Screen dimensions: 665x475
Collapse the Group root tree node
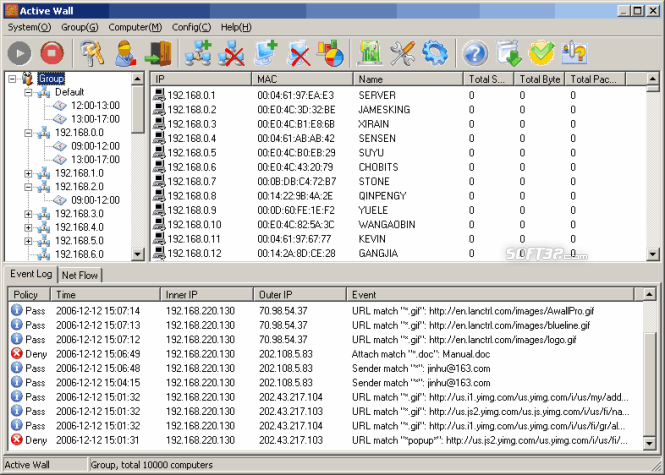point(12,78)
